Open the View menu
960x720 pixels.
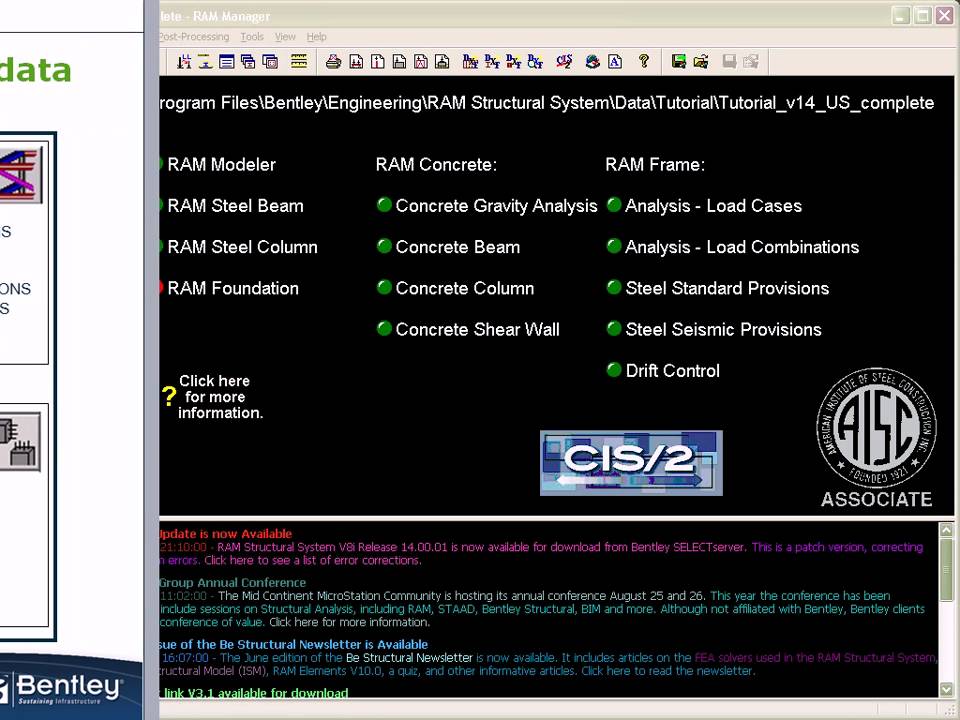[x=285, y=37]
